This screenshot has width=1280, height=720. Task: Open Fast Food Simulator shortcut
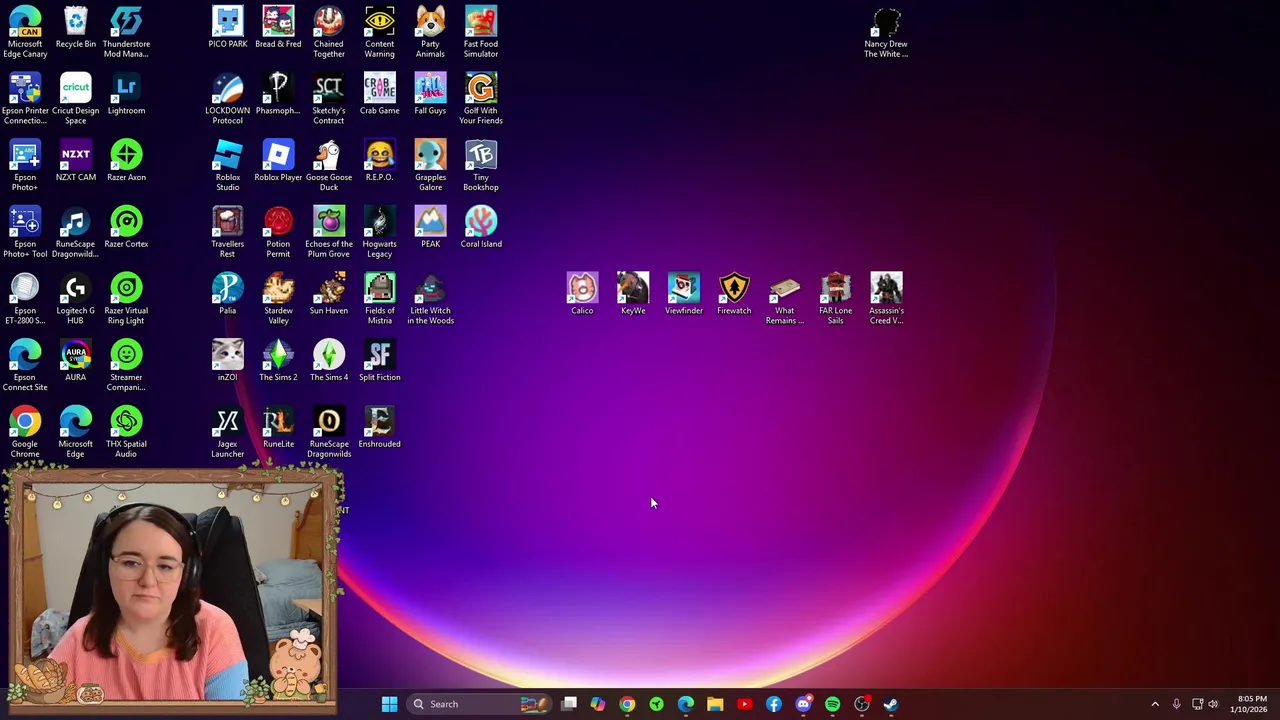click(x=481, y=32)
